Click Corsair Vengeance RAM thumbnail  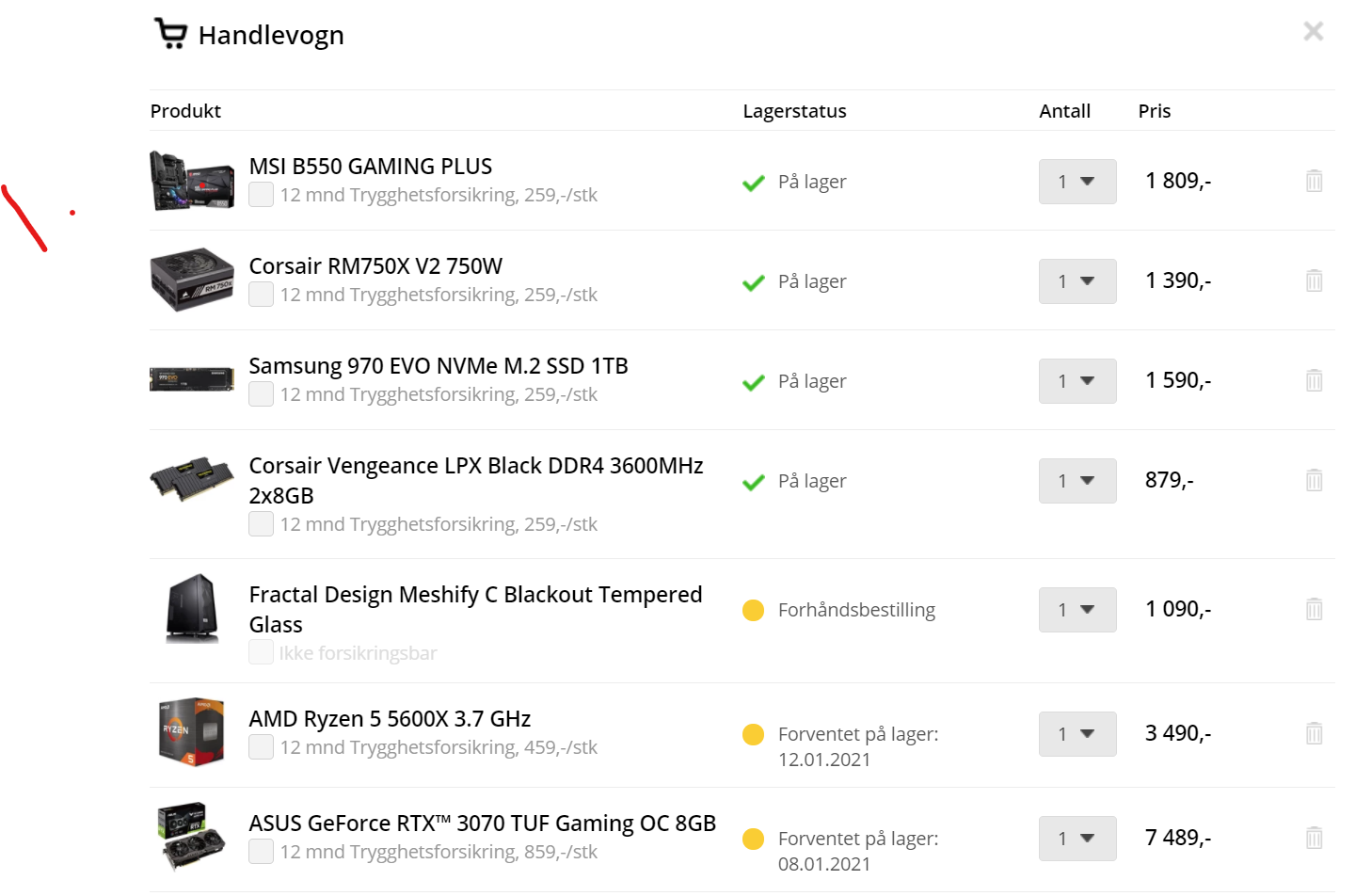(x=192, y=479)
